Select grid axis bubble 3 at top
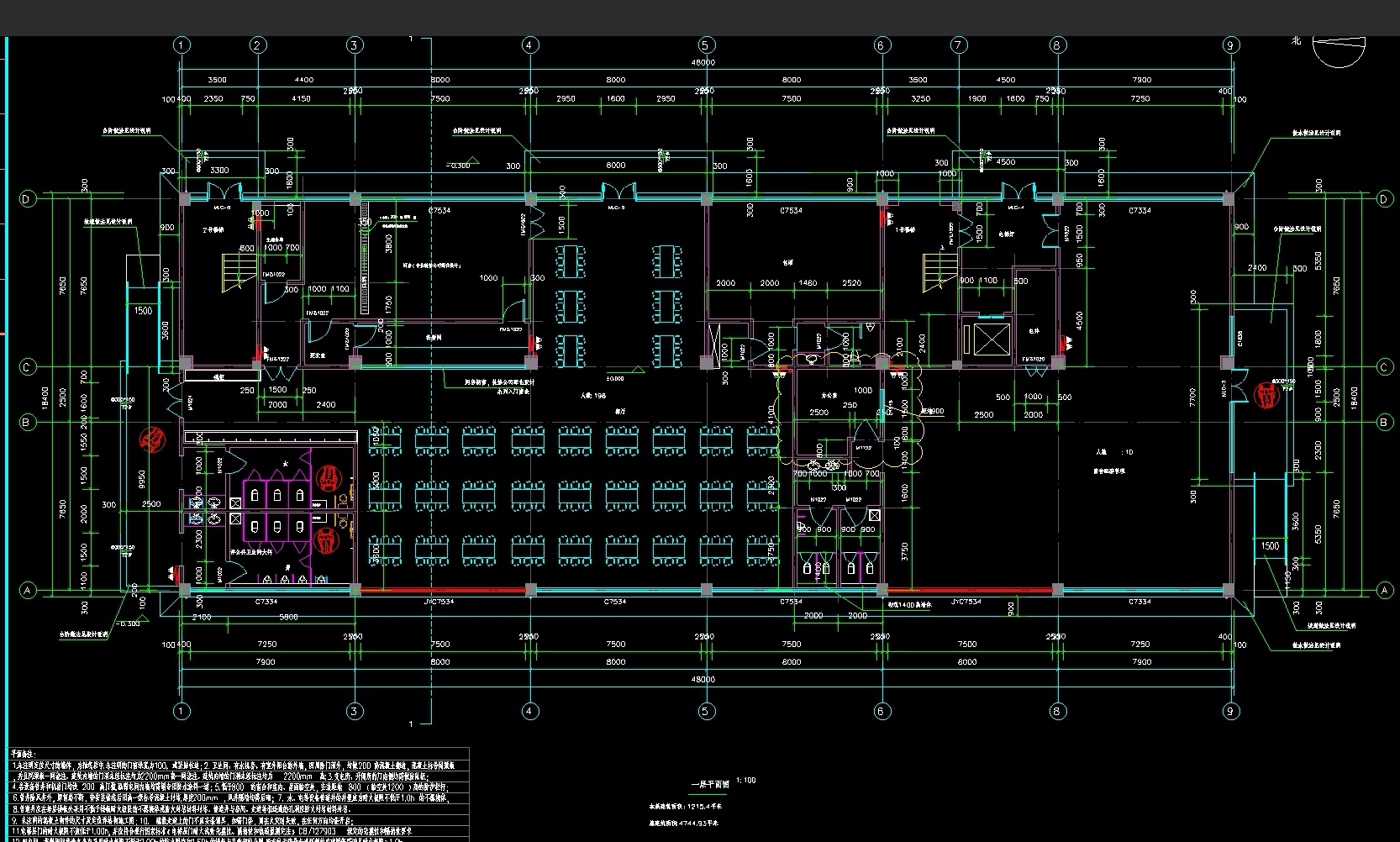This screenshot has height=842, width=1400. click(x=355, y=45)
